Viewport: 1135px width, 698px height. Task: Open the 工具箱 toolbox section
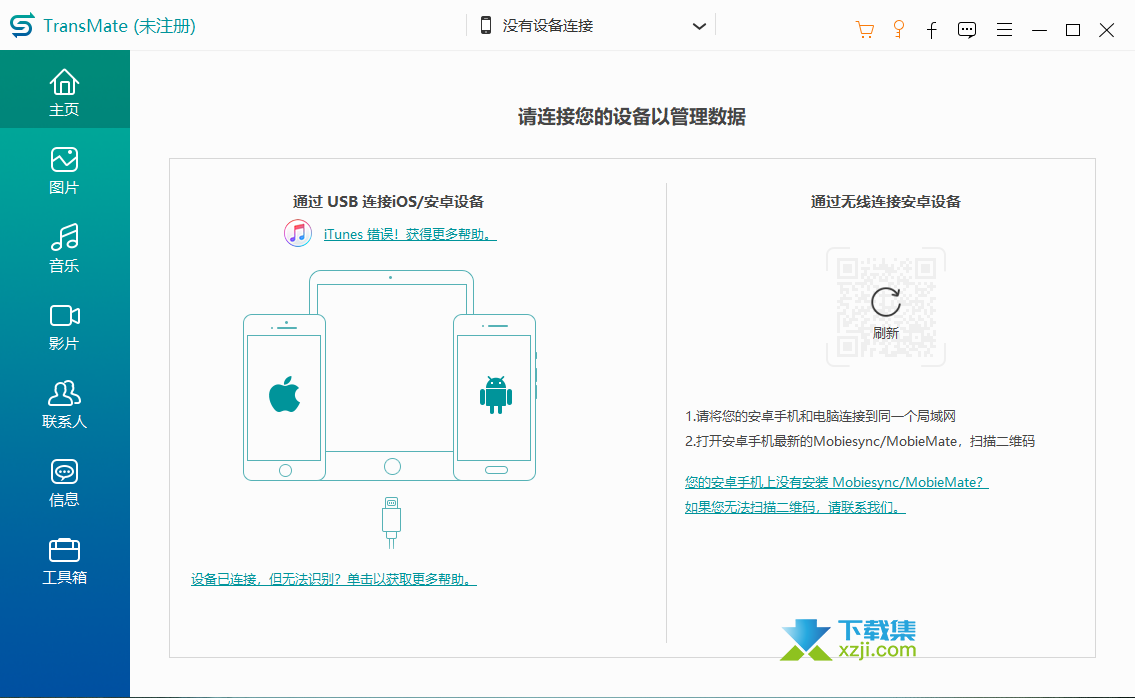pos(64,560)
